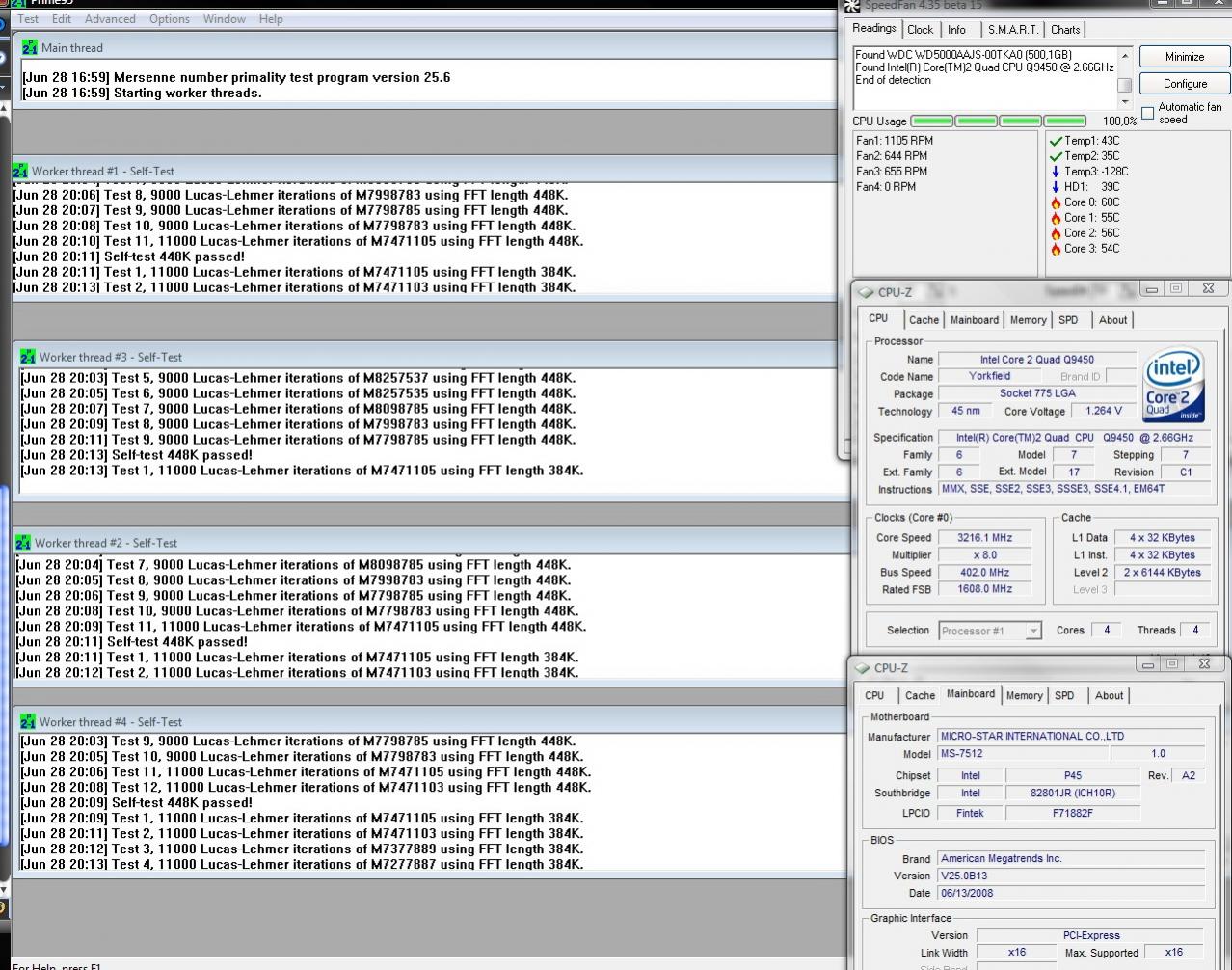
Task: Click the Rated FSB value 1608.0 MHz
Action: point(984,589)
